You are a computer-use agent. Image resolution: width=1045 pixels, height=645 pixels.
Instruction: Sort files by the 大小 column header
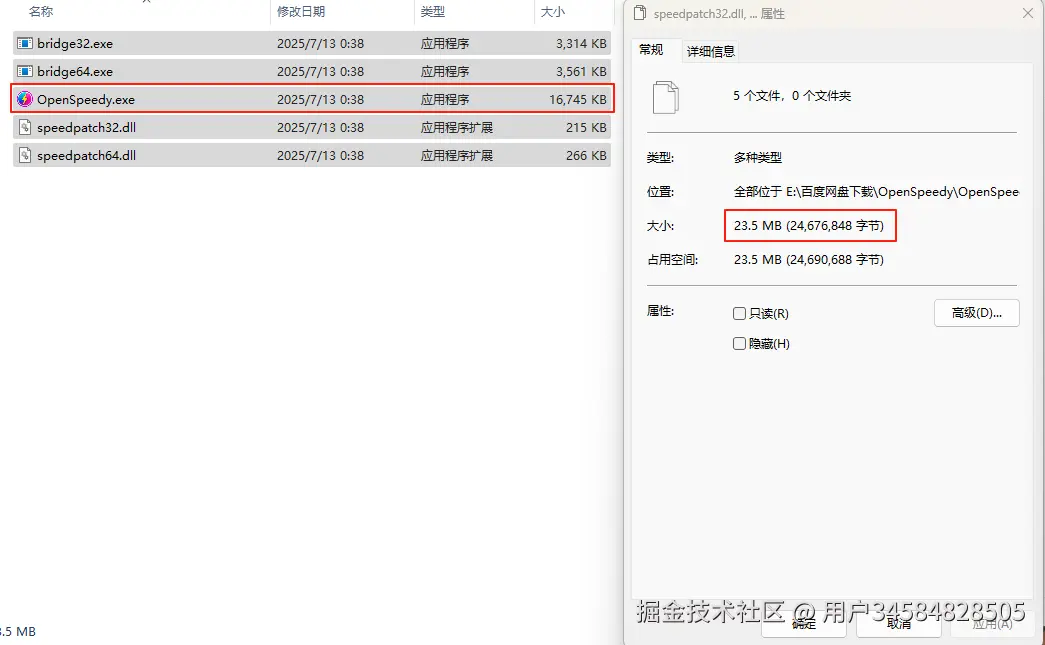[x=552, y=11]
